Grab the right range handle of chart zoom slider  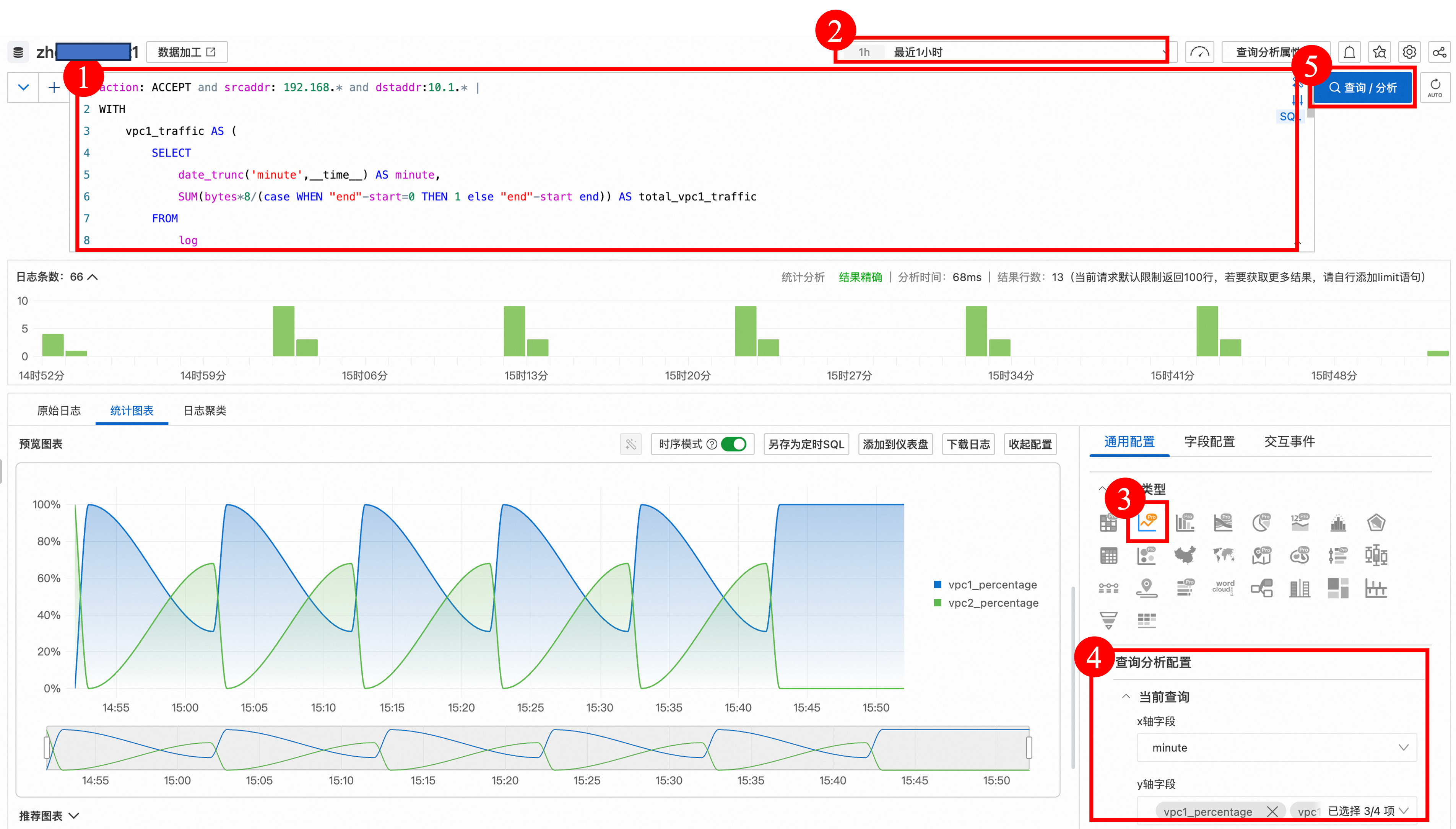click(1029, 748)
